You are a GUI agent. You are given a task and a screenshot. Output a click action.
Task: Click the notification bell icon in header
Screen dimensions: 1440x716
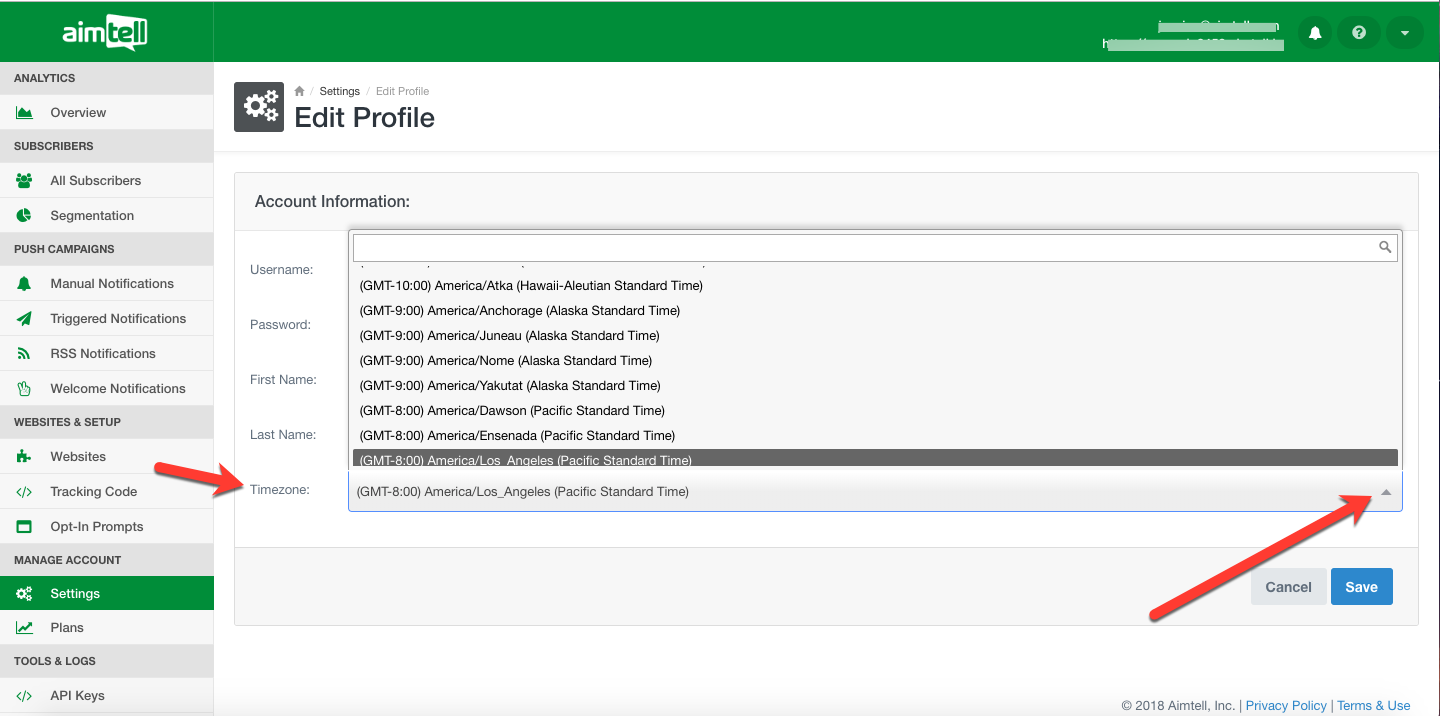coord(1315,33)
